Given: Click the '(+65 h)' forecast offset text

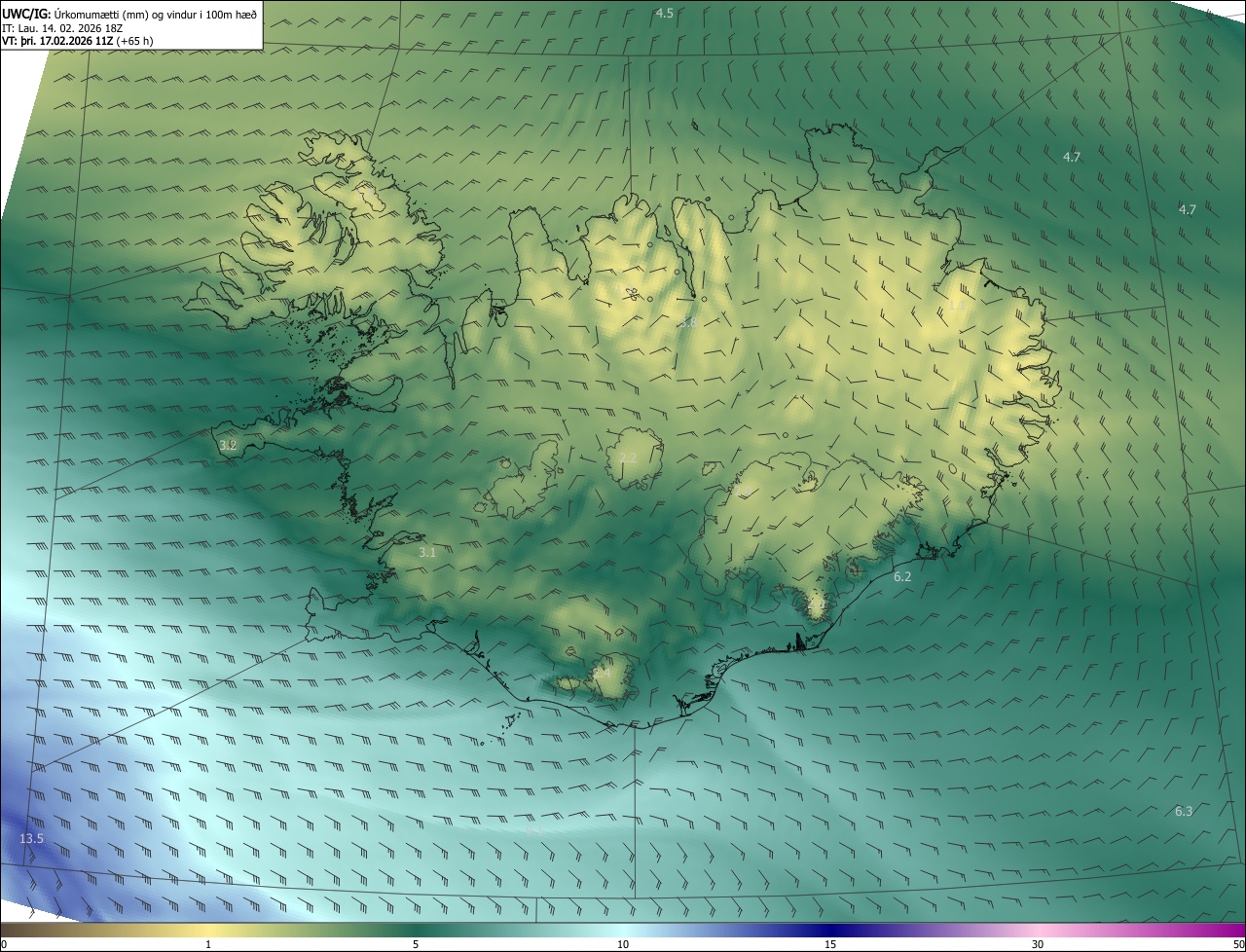Looking at the screenshot, I should (134, 41).
